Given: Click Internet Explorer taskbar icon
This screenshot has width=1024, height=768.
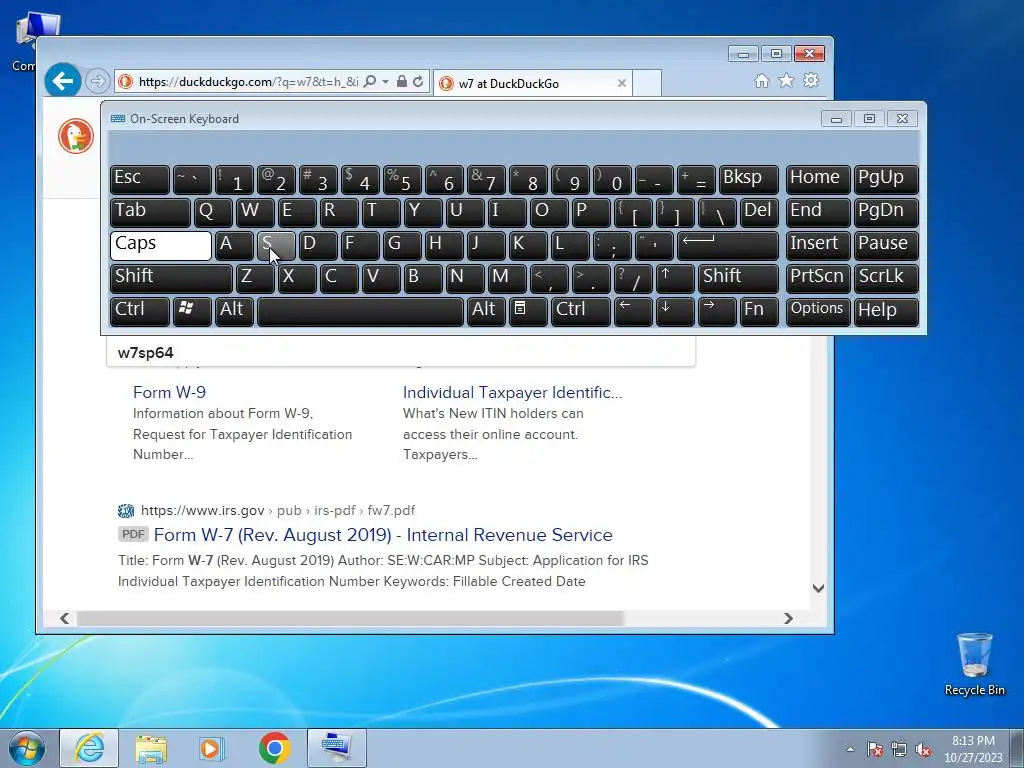Looking at the screenshot, I should [89, 748].
